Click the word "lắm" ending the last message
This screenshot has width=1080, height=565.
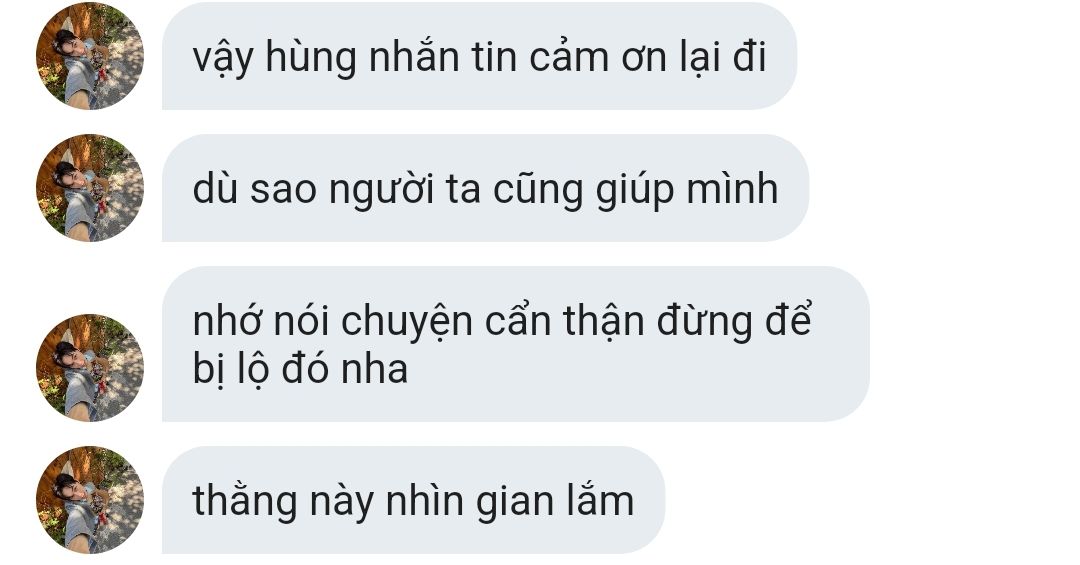tap(601, 500)
